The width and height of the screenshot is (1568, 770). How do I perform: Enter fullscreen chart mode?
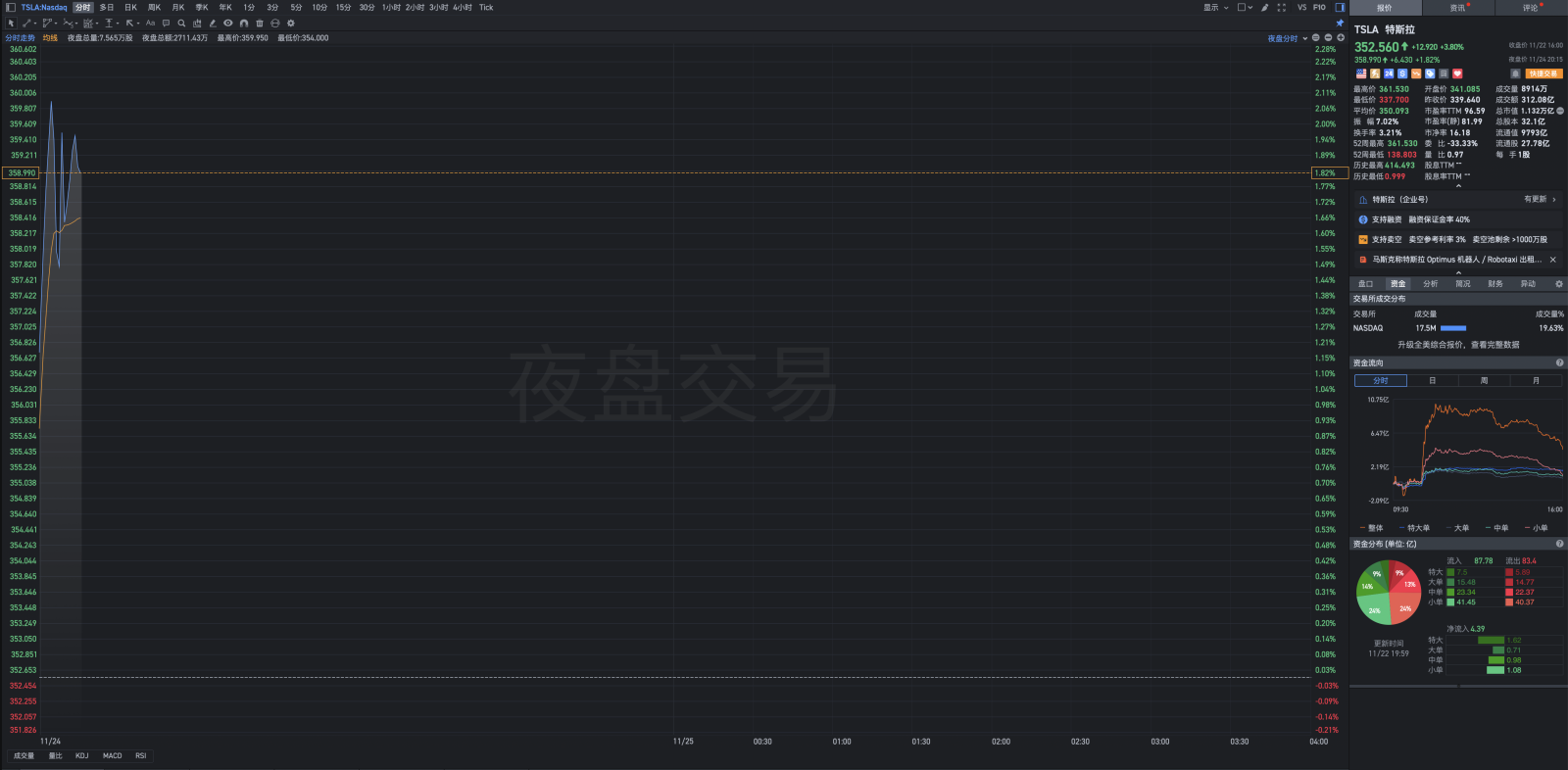point(1282,7)
